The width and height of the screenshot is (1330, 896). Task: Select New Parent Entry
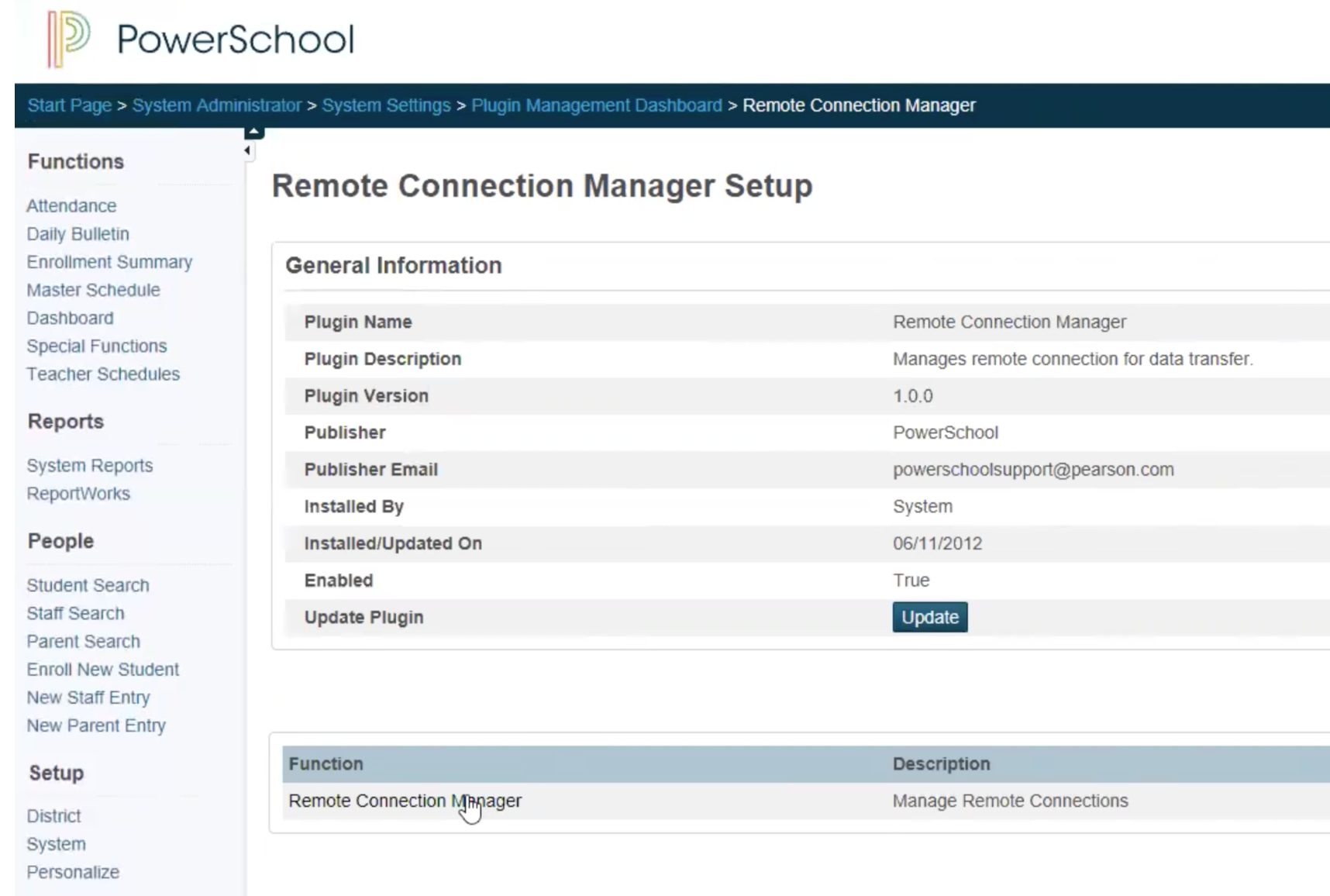(x=96, y=725)
